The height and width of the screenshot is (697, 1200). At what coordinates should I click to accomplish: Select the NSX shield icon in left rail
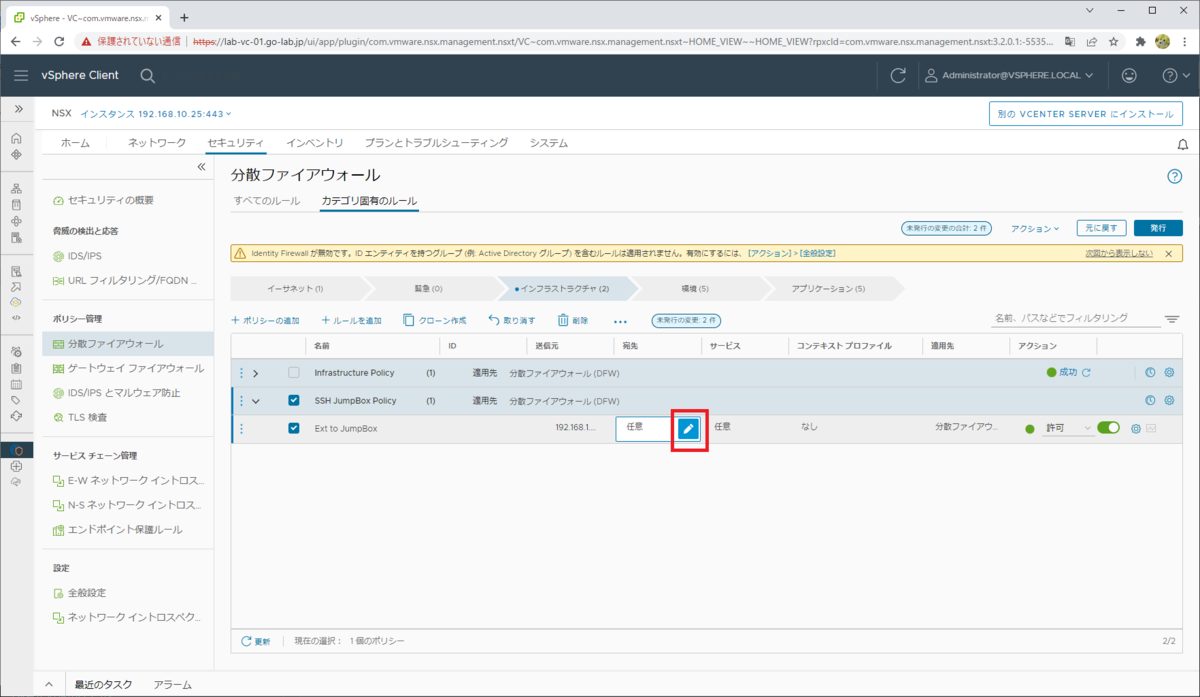tap(16, 450)
